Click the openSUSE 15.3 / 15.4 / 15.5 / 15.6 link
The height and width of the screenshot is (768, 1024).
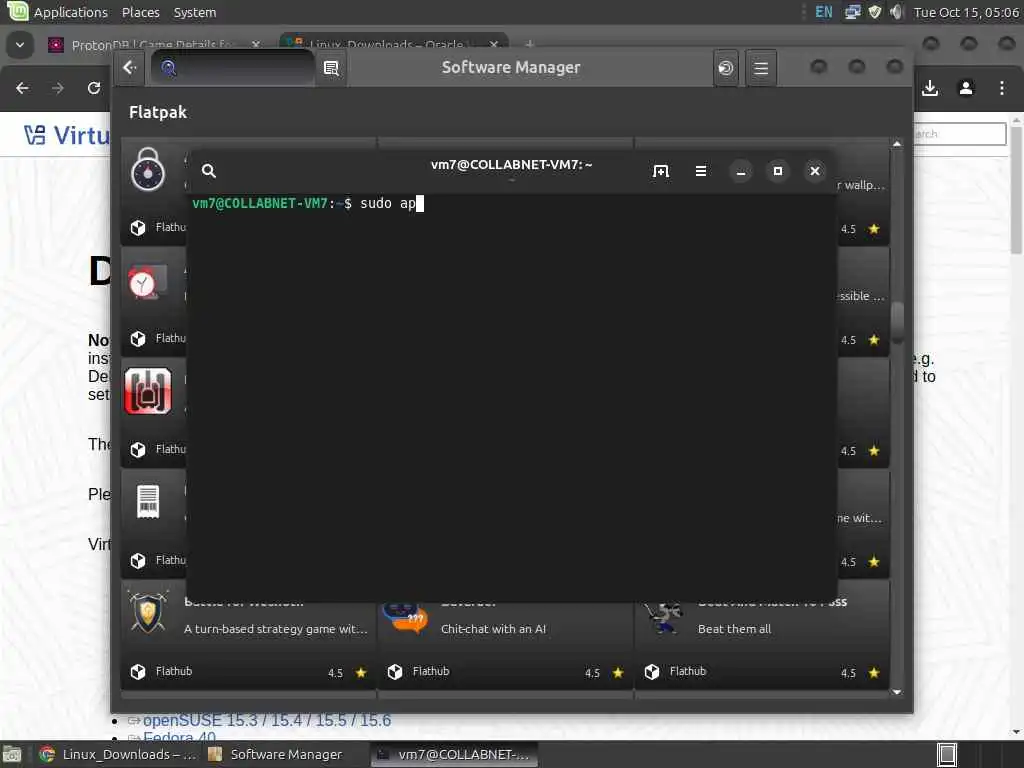(x=266, y=720)
